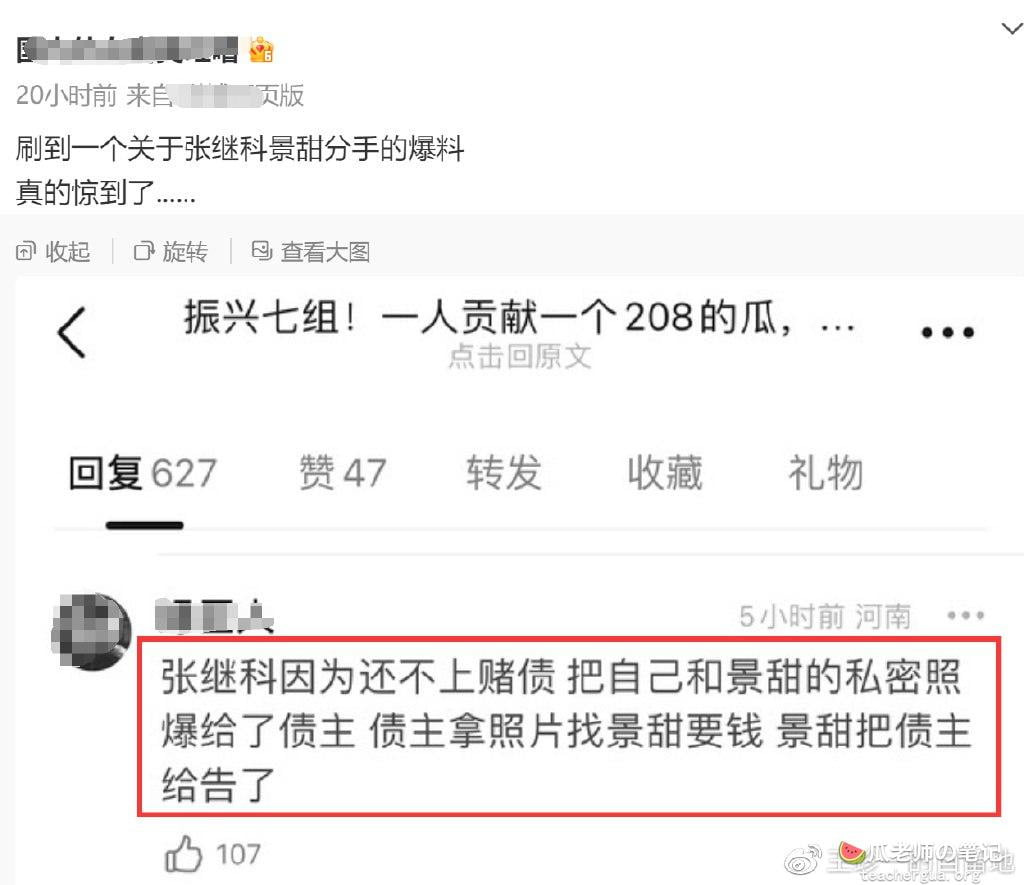Viewport: 1024px width, 885px height.
Task: Collapse the image with 收起
Action: point(53,251)
